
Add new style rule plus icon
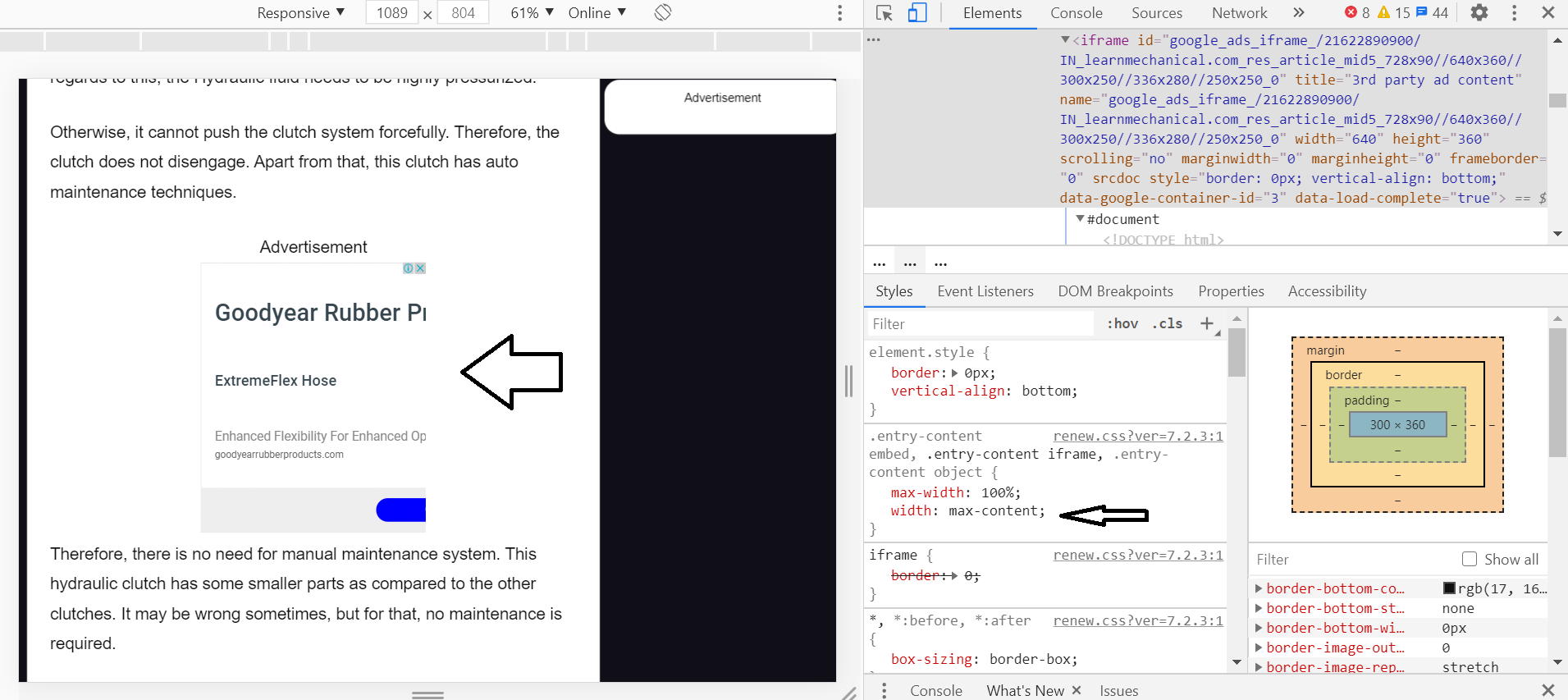coord(1207,323)
